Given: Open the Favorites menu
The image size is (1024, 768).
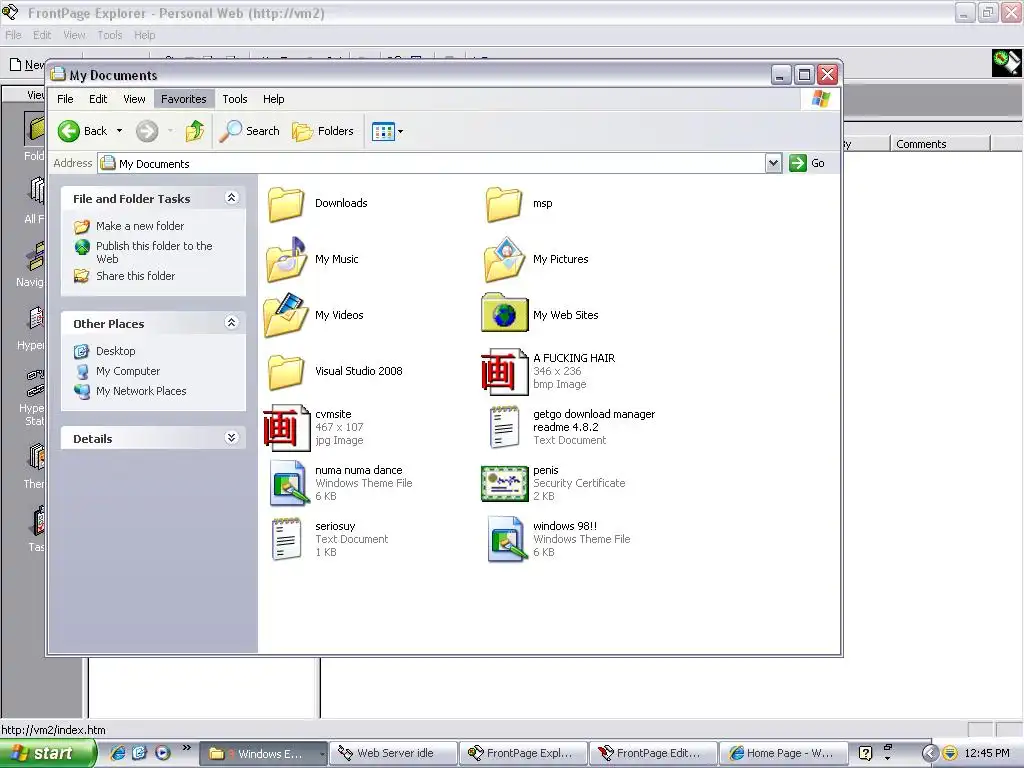Looking at the screenshot, I should (184, 99).
